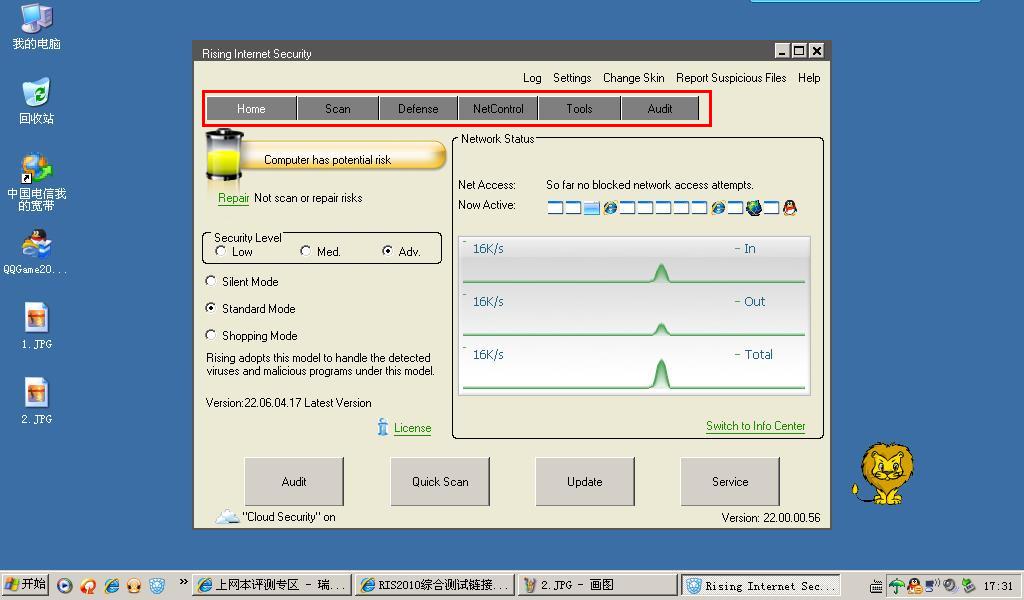Open the Help menu
The image size is (1024, 600).
[x=808, y=78]
